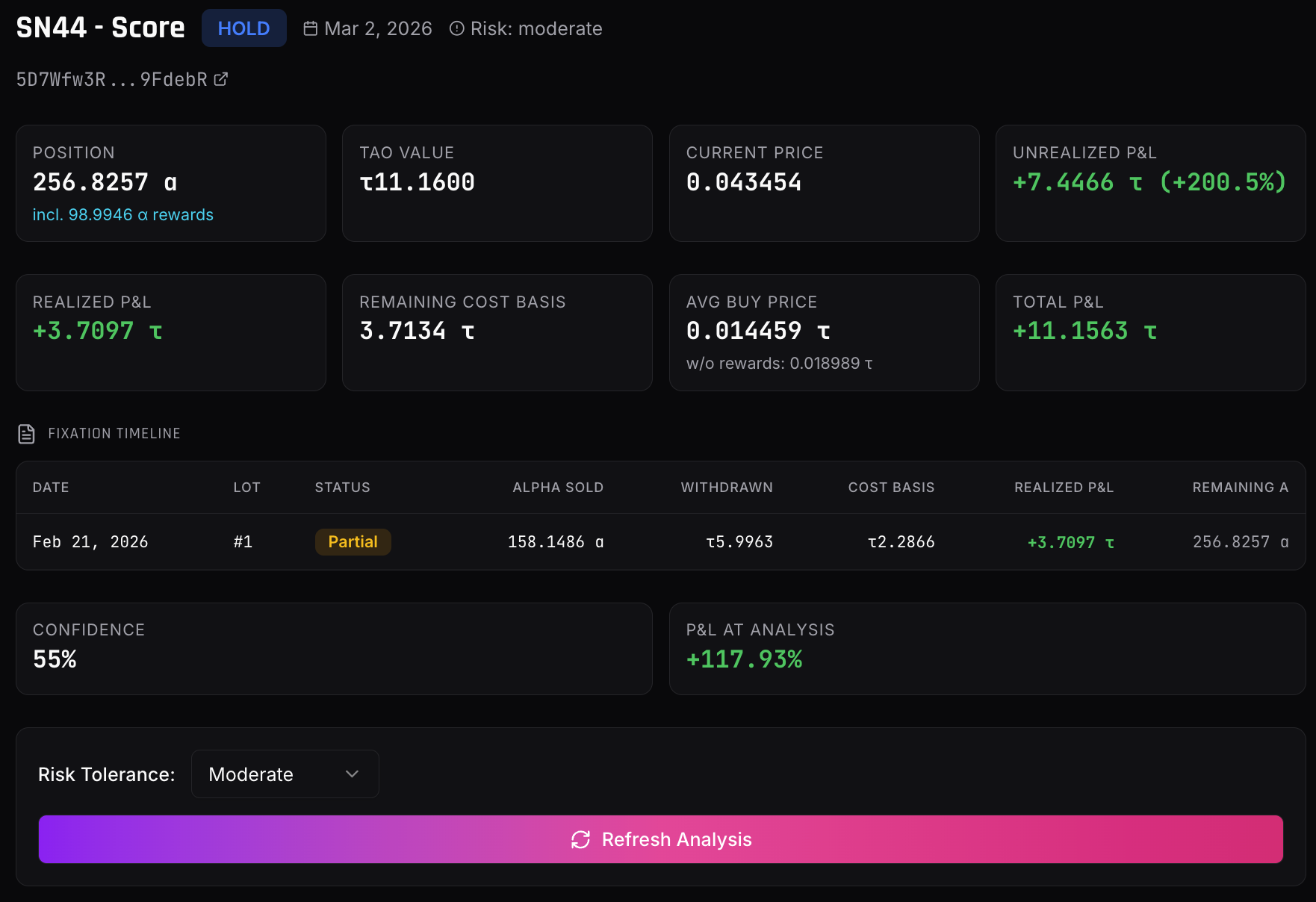Click the P&L AT ANALYSIS card label
1316x902 pixels.
(760, 630)
